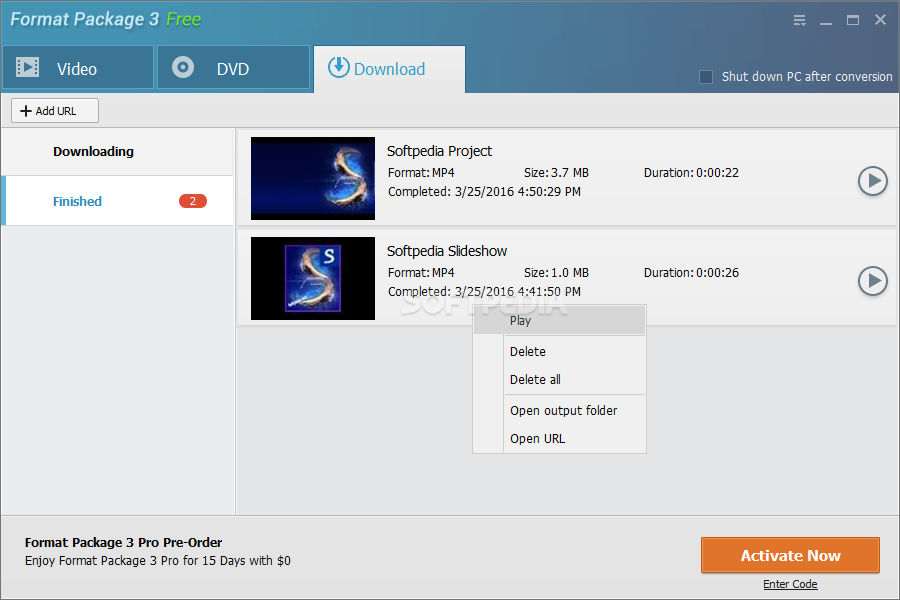Click Size: 1.0 MB text

click(x=556, y=273)
